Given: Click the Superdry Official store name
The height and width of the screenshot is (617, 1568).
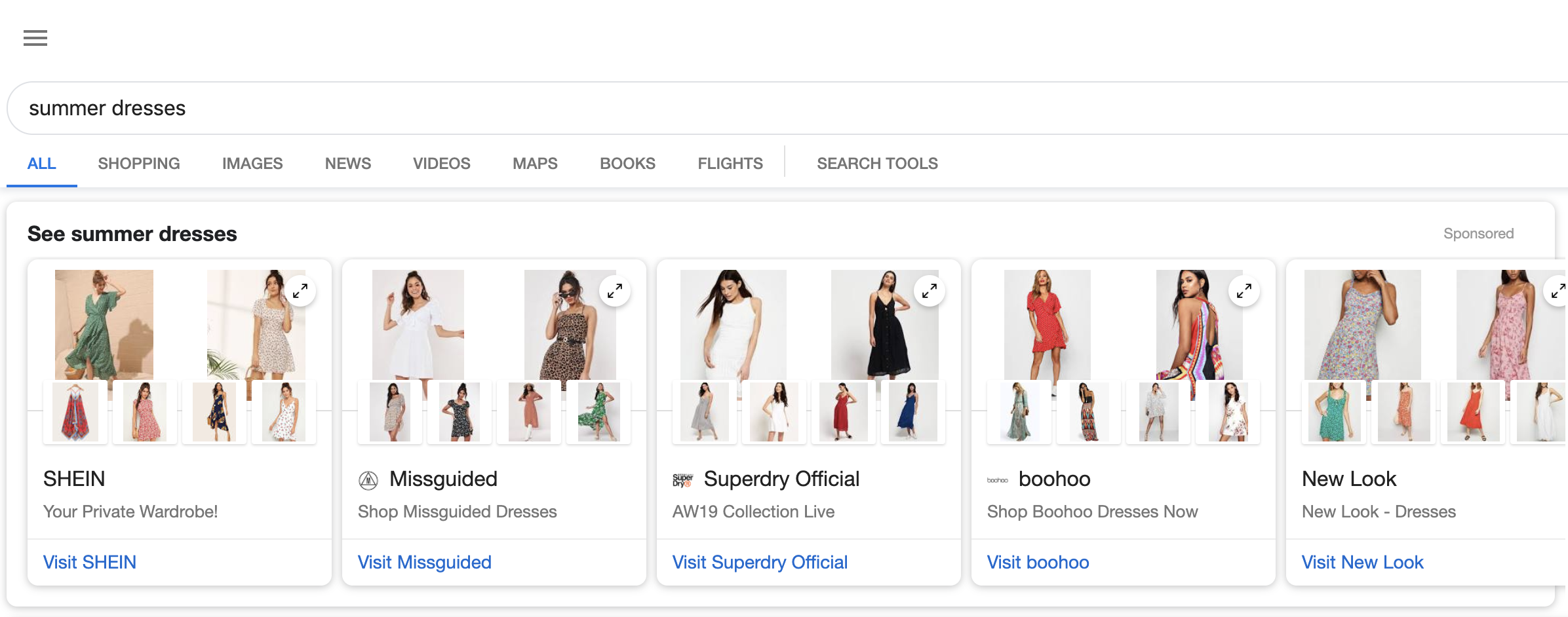Looking at the screenshot, I should tap(781, 479).
